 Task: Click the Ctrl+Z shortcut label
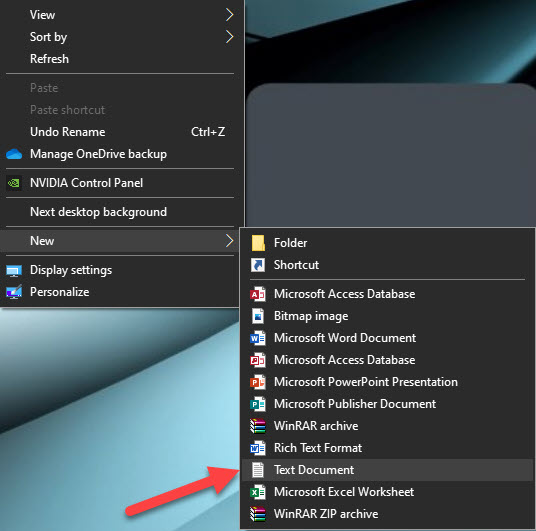coord(208,132)
